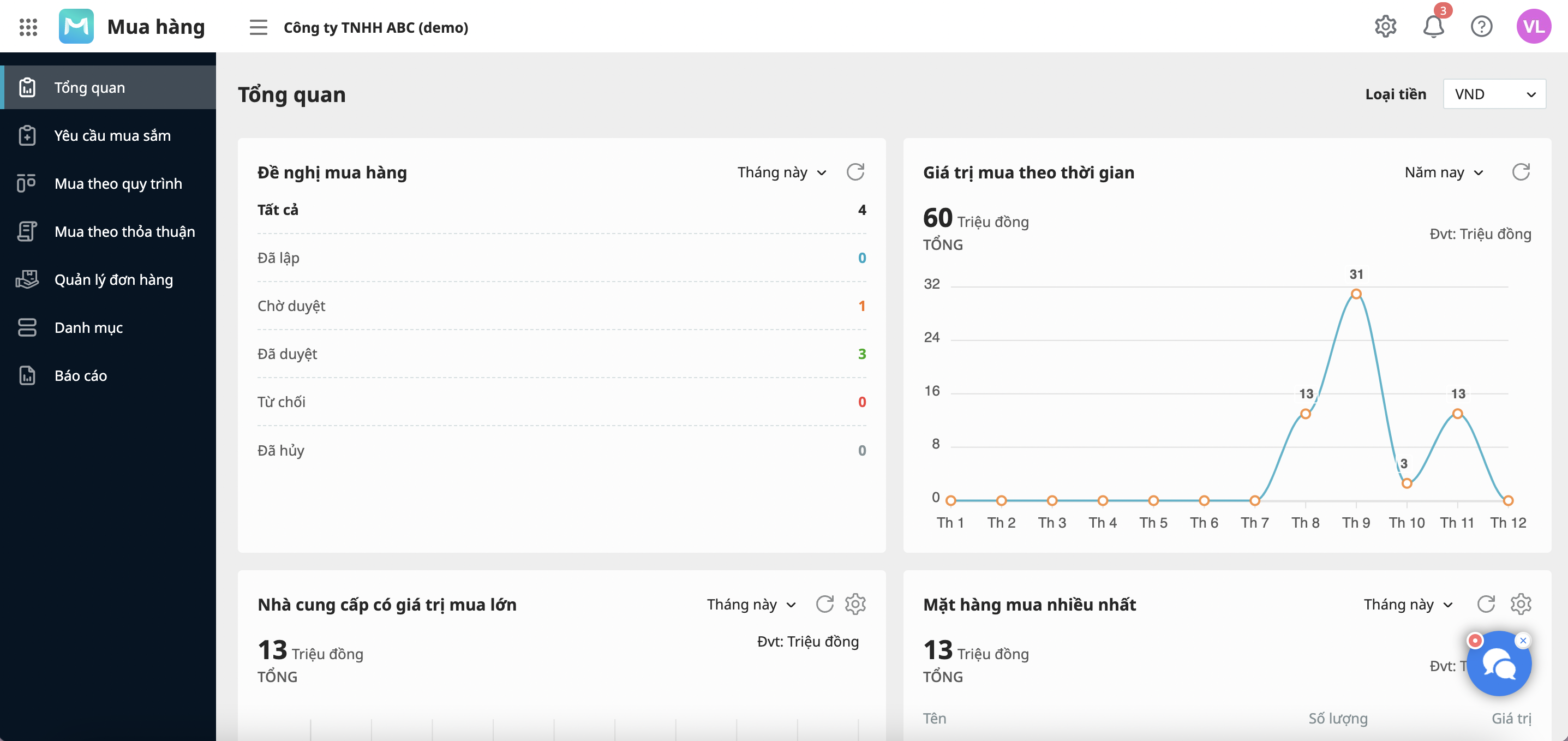The image size is (1568, 741).
Task: Click the Tất cả total count 4
Action: coord(862,210)
